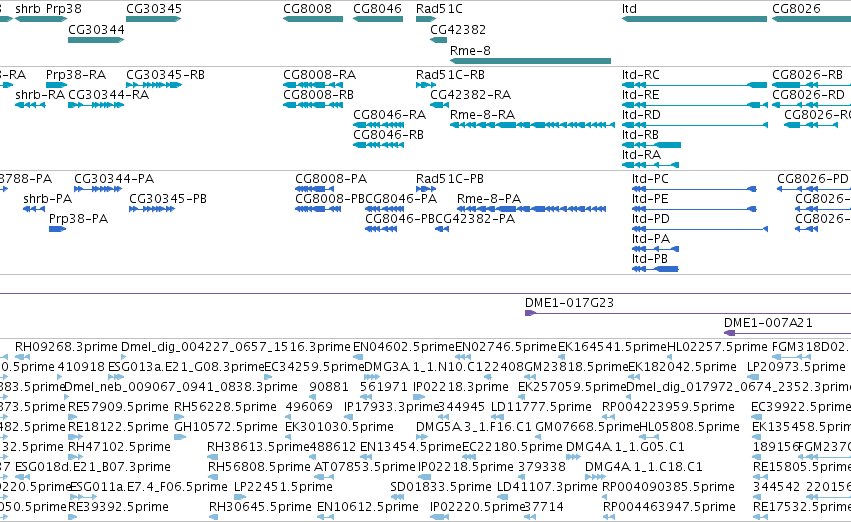This screenshot has width=851, height=522.
Task: Select the EN10612.5prime EST
Action: point(326,517)
